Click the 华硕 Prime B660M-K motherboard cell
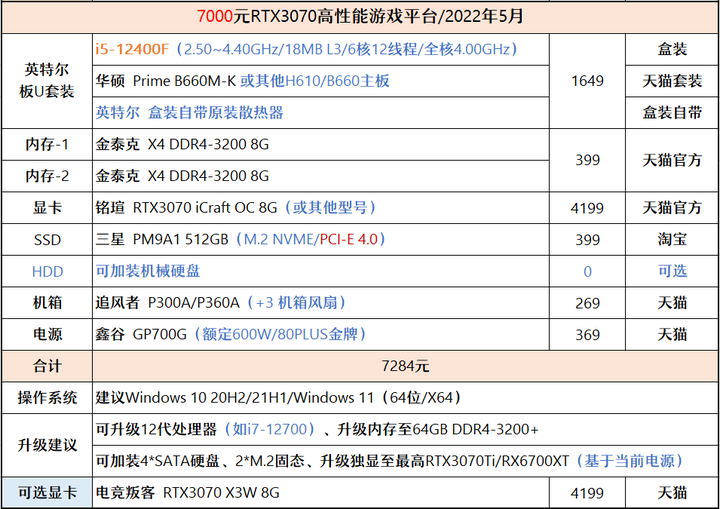The width and height of the screenshot is (720, 509). 321,81
